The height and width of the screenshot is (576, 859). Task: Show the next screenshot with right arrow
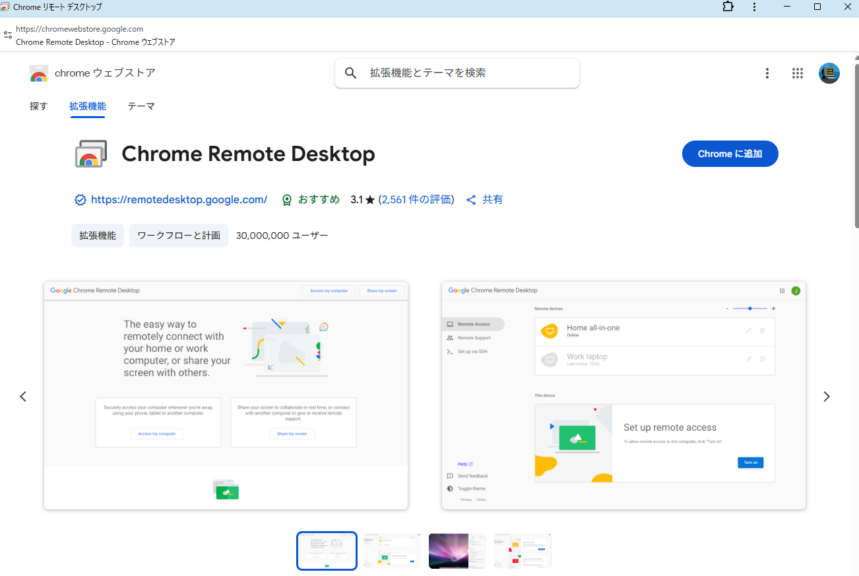click(827, 396)
